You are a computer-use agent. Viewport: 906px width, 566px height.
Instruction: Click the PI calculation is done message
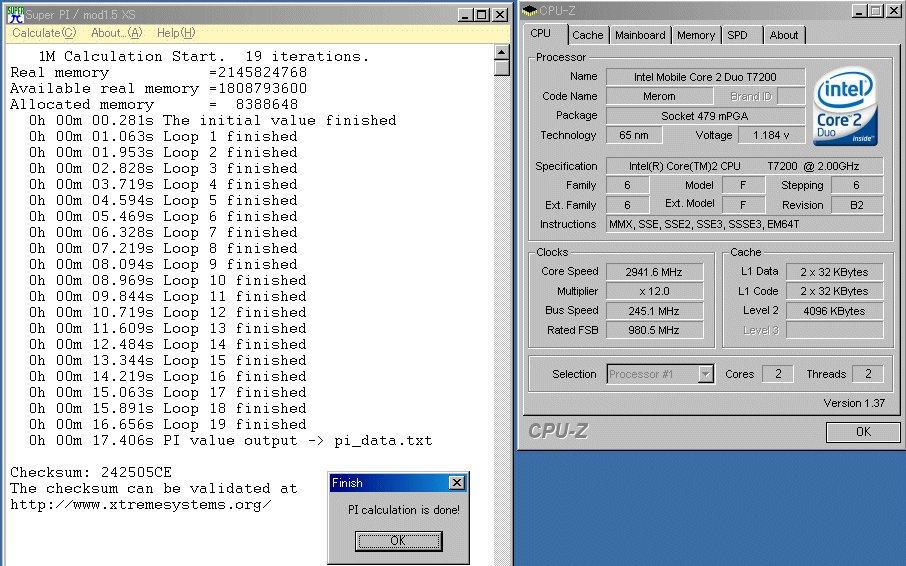(403, 510)
